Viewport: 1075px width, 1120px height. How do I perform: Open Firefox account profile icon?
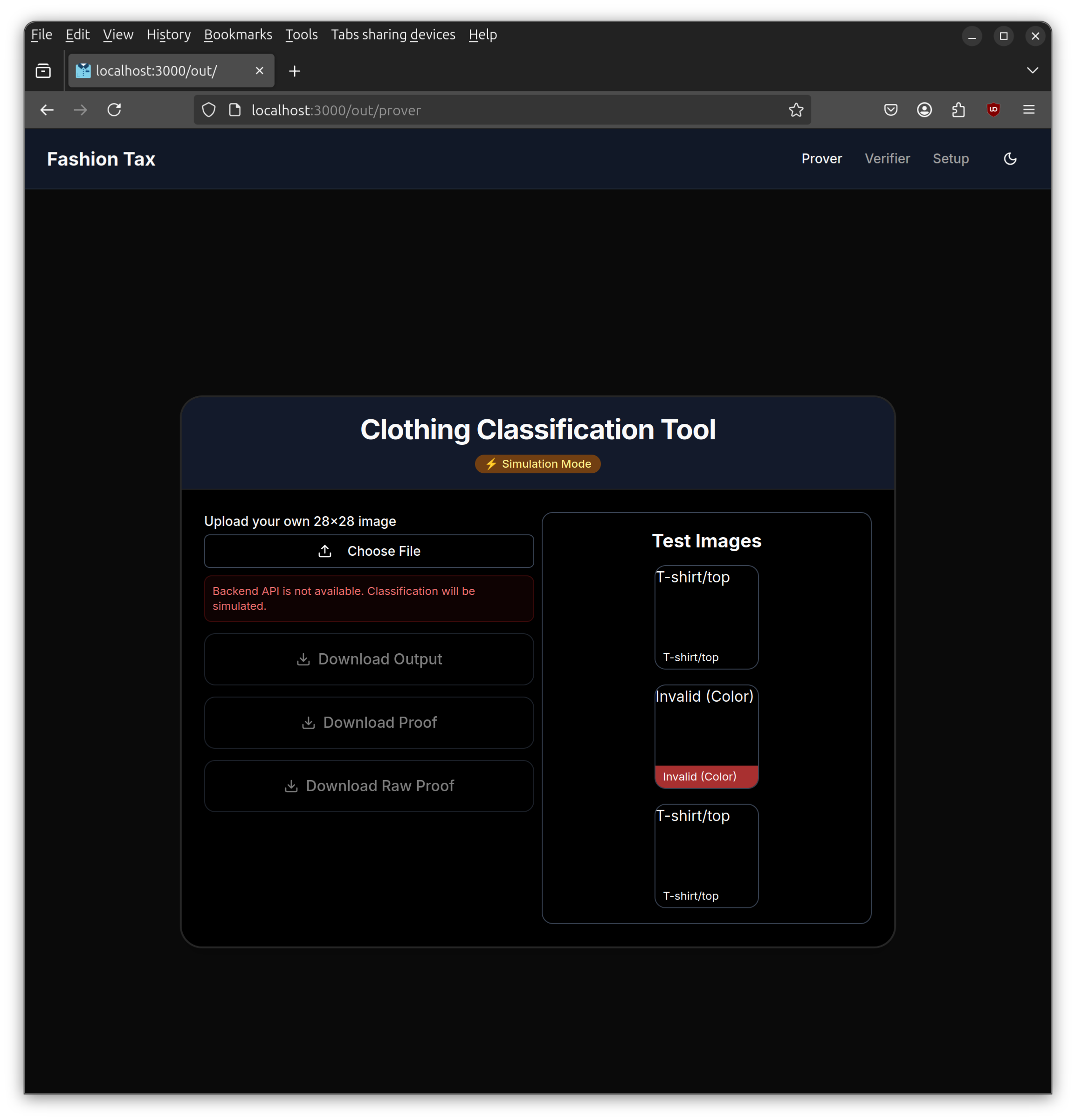pos(924,110)
